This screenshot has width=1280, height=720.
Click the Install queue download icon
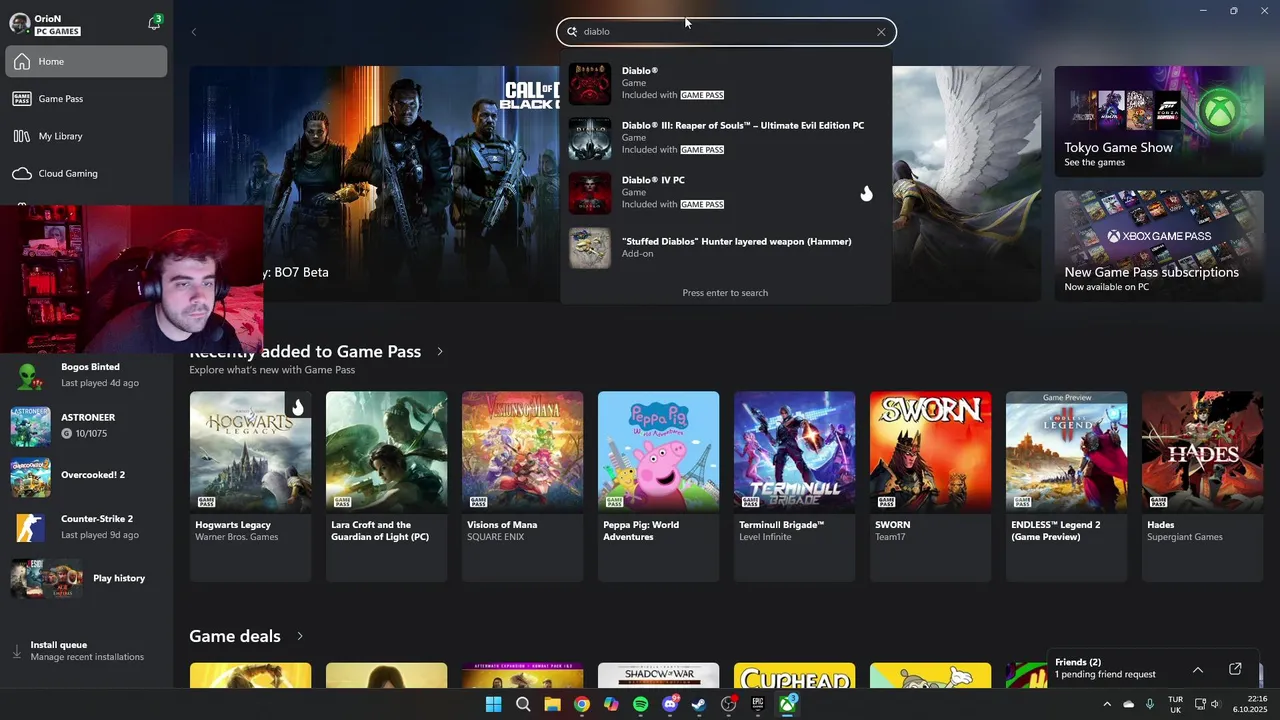click(x=17, y=651)
